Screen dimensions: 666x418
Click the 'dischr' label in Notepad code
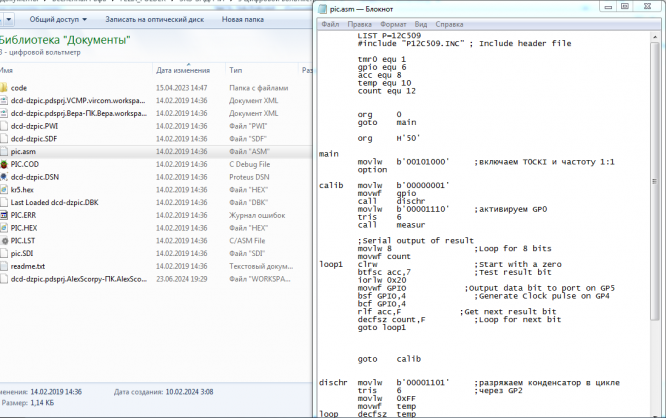(333, 382)
